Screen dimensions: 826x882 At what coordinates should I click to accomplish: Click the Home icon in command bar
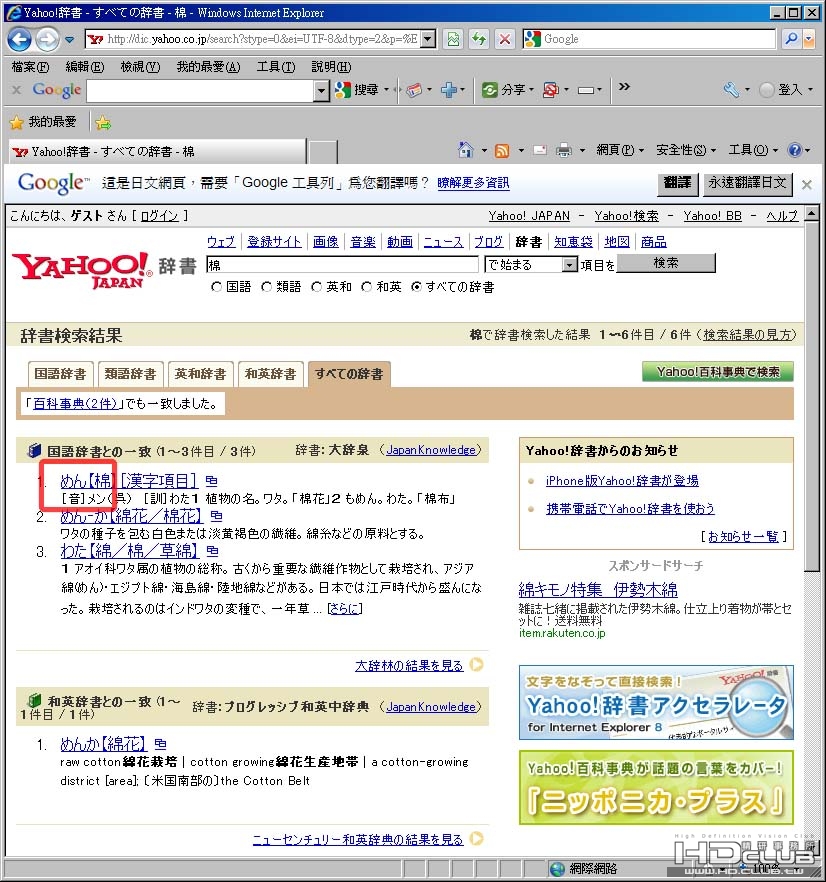click(465, 150)
